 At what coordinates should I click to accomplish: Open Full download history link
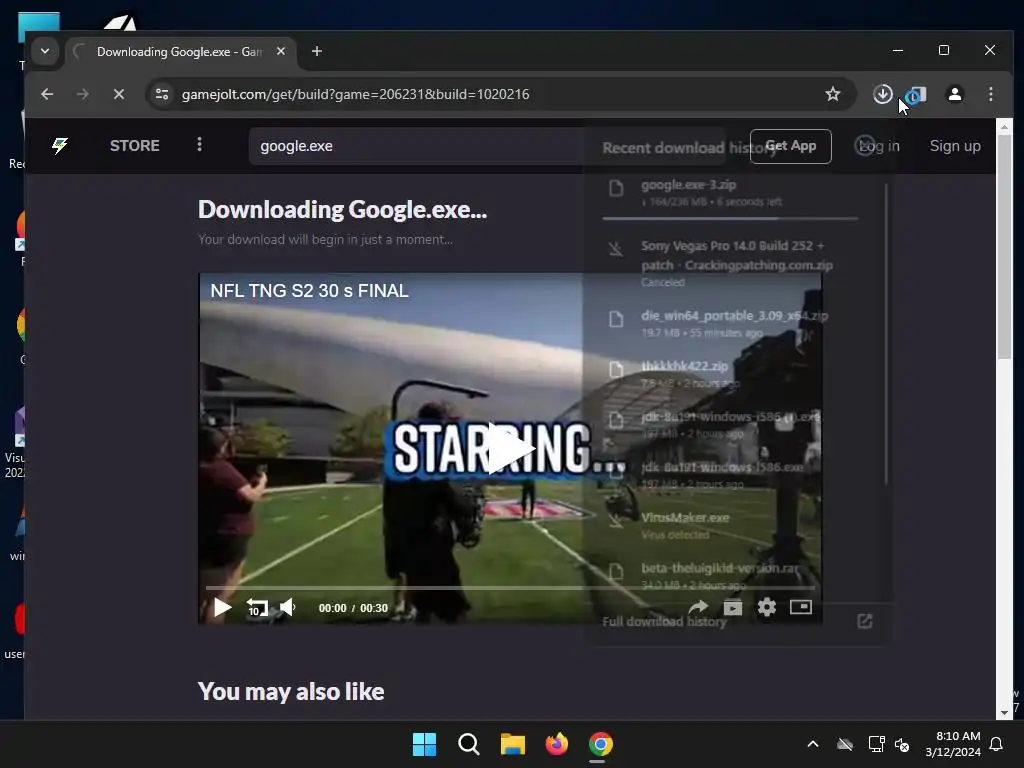664,621
